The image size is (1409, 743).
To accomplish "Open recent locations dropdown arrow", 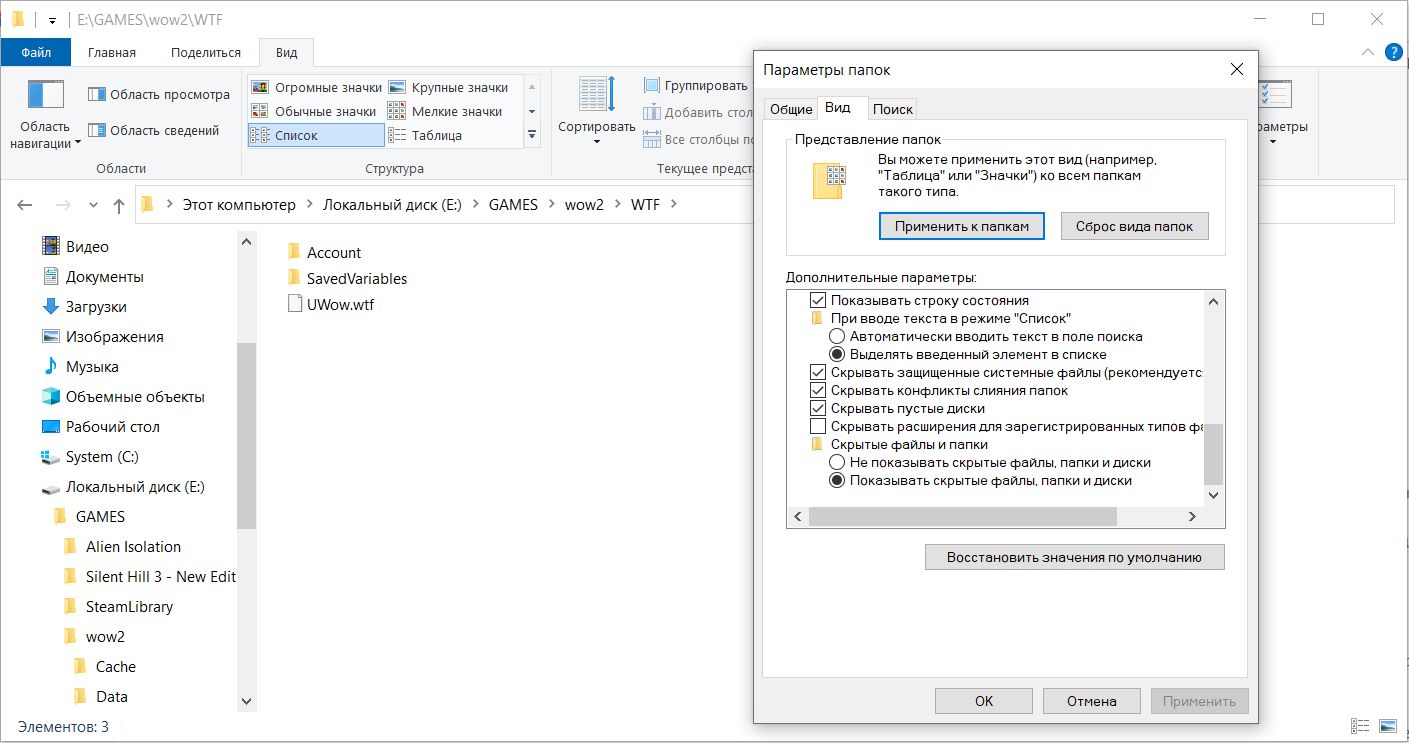I will pyautogui.click(x=93, y=205).
